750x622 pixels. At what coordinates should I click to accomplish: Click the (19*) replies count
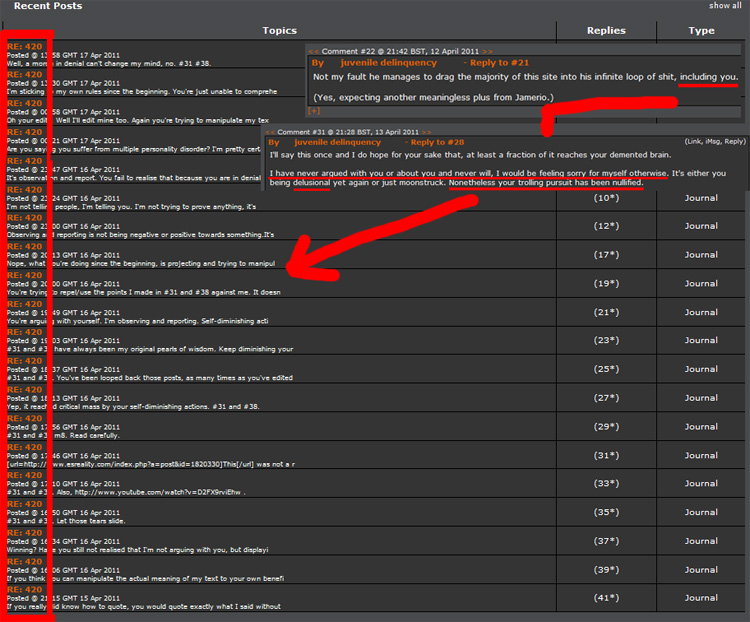tap(606, 283)
